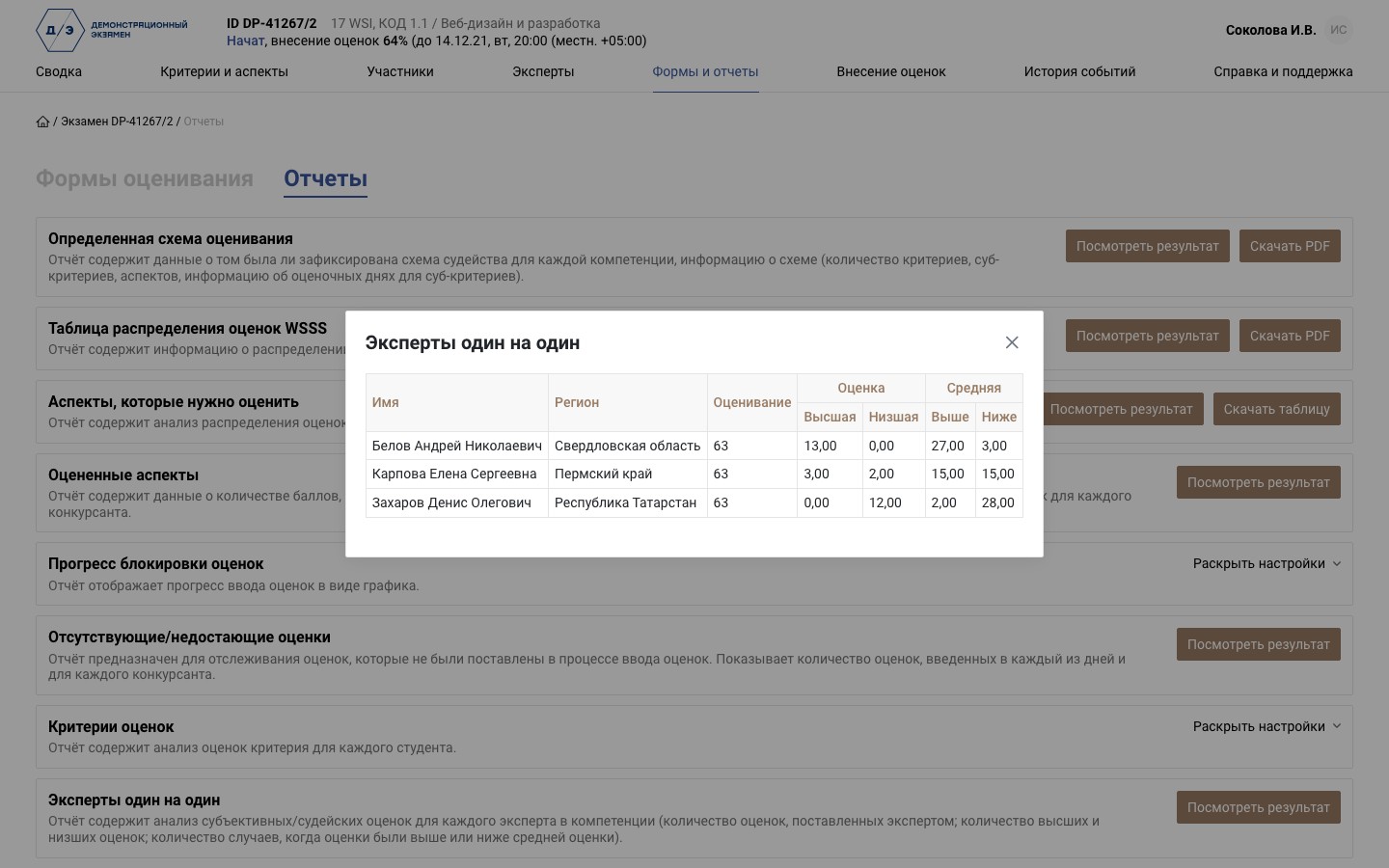Select row Захаров Денис Олегович

point(694,502)
